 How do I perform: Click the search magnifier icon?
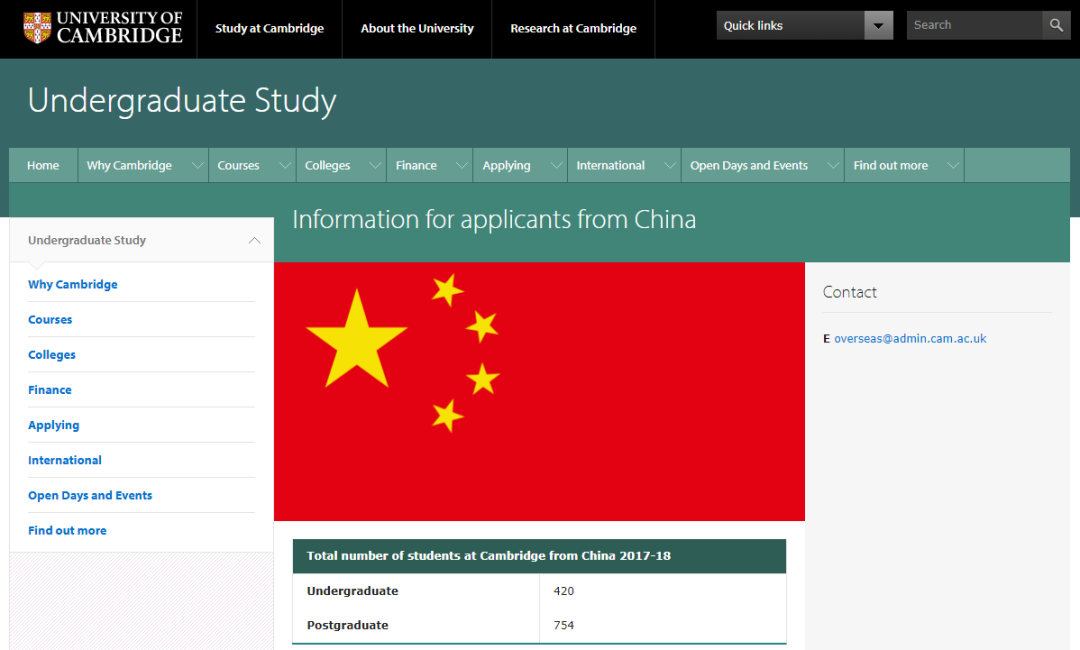coord(1056,25)
